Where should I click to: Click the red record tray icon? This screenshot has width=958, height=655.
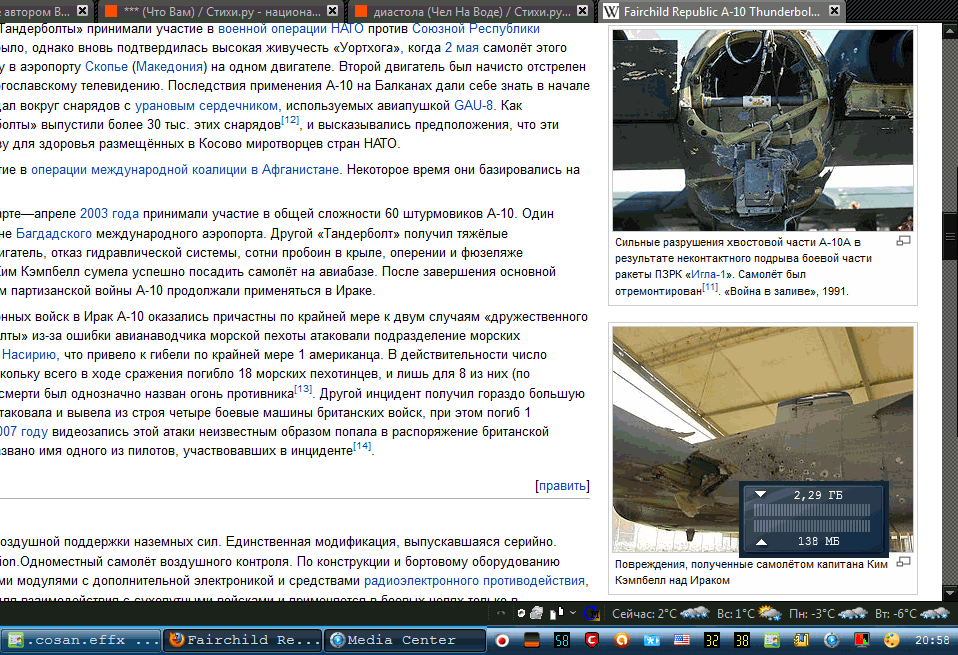click(x=503, y=640)
